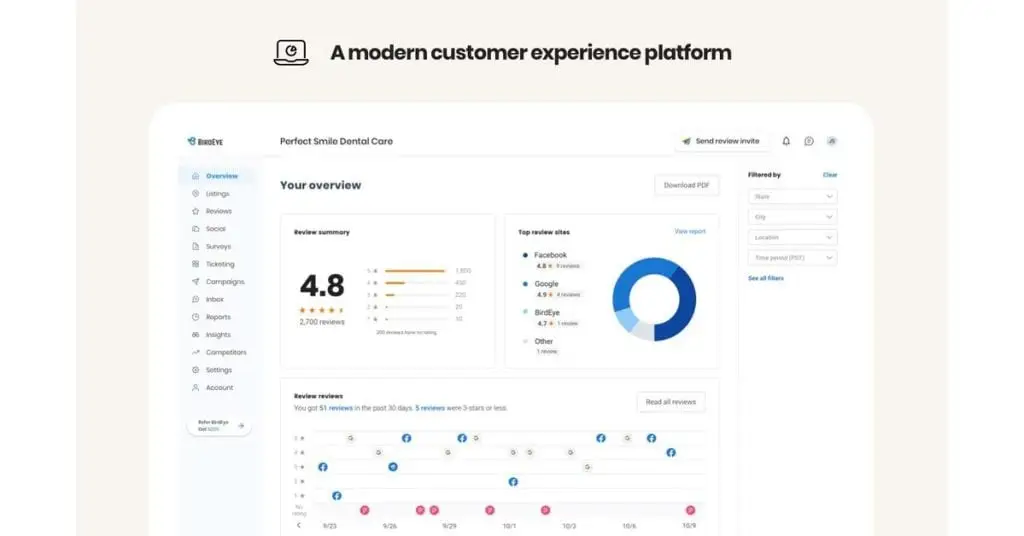This screenshot has height=536, width=1024.
Task: Click the Read all reviews button
Action: [x=671, y=402]
